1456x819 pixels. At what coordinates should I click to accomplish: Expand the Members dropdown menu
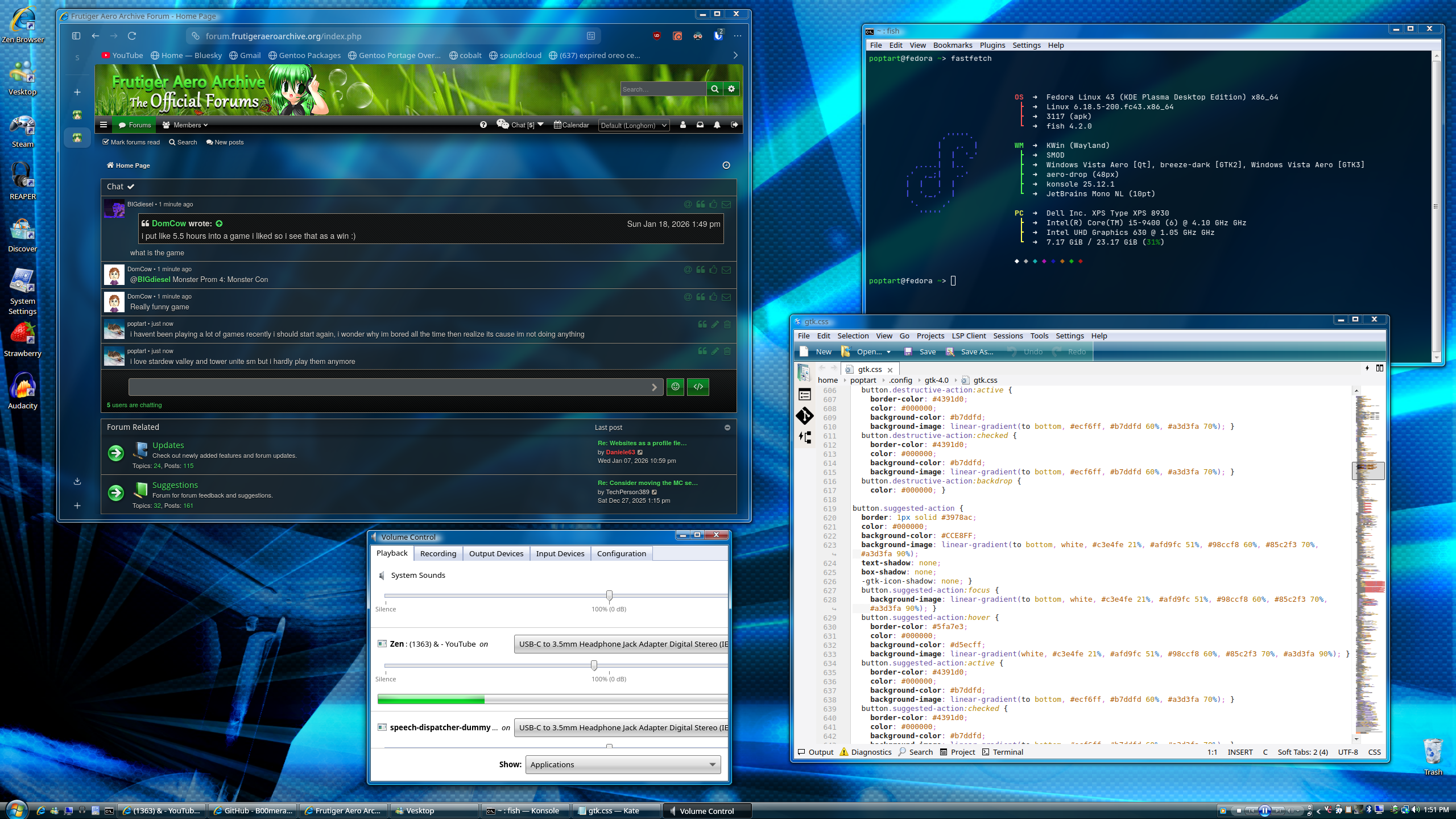pyautogui.click(x=185, y=125)
